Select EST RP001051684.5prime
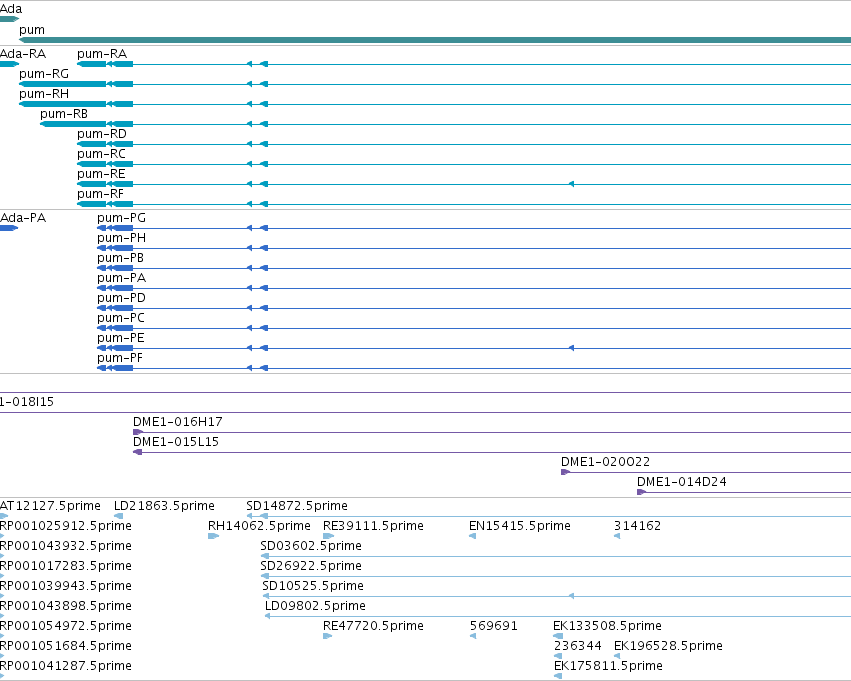This screenshot has width=851, height=681. coord(66,647)
